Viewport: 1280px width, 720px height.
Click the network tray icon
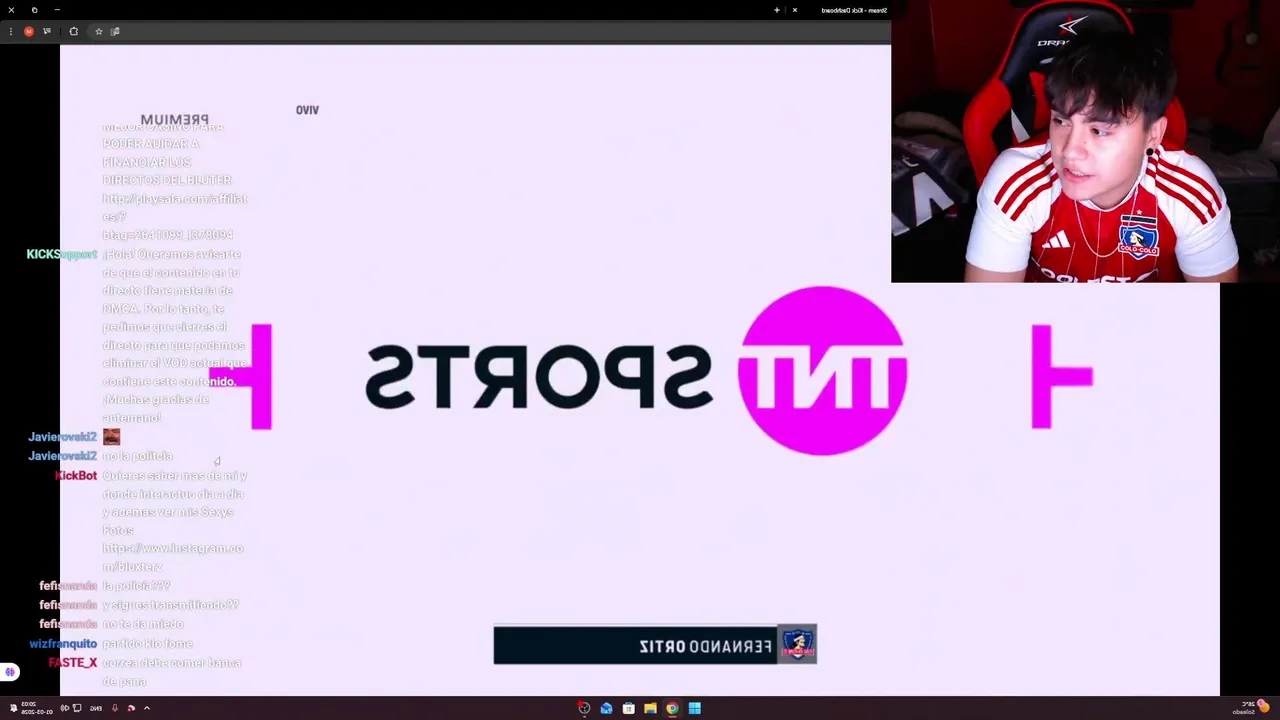[x=77, y=708]
